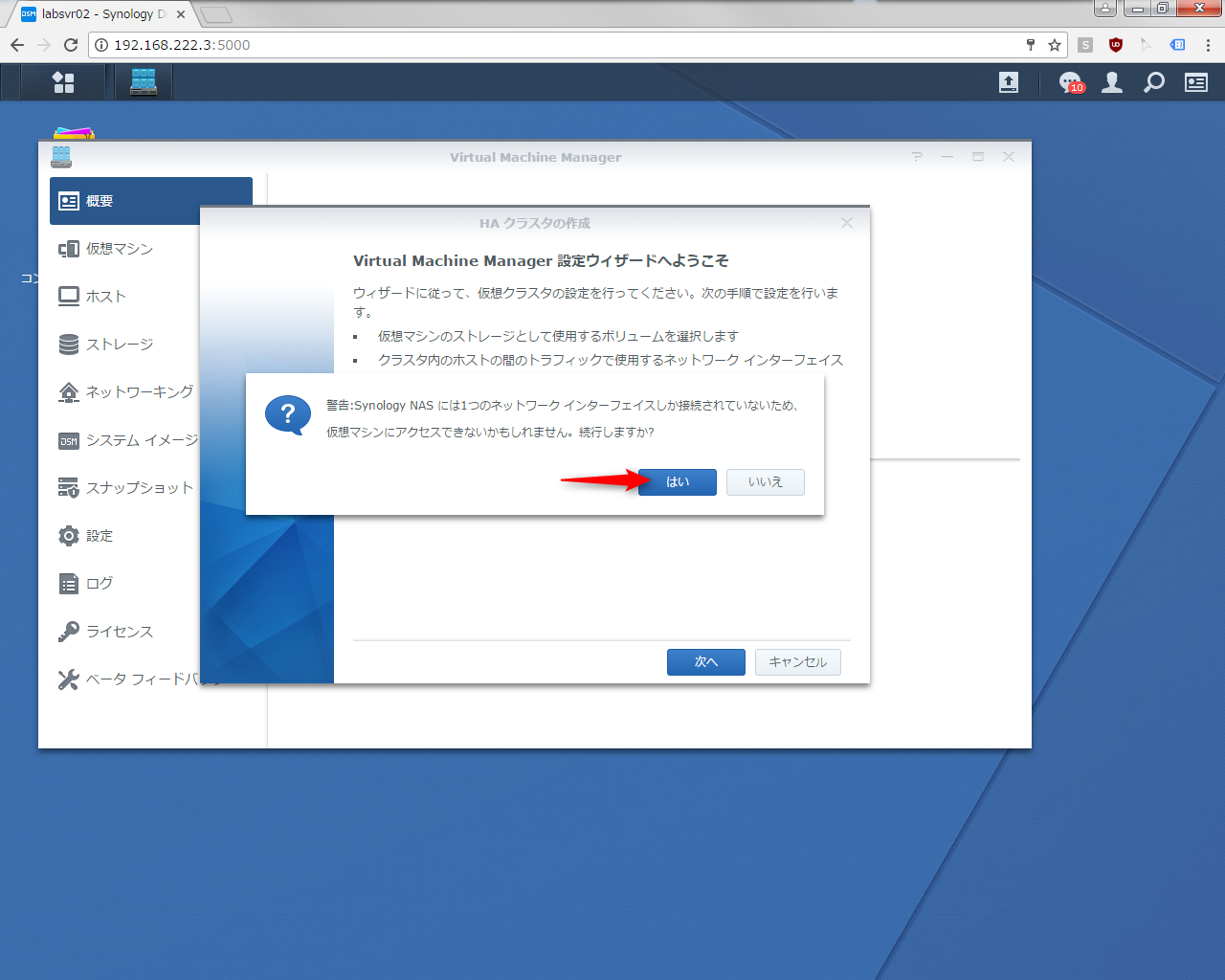Image resolution: width=1225 pixels, height=980 pixels.
Task: Click the browser back arrow
Action: tap(17, 45)
